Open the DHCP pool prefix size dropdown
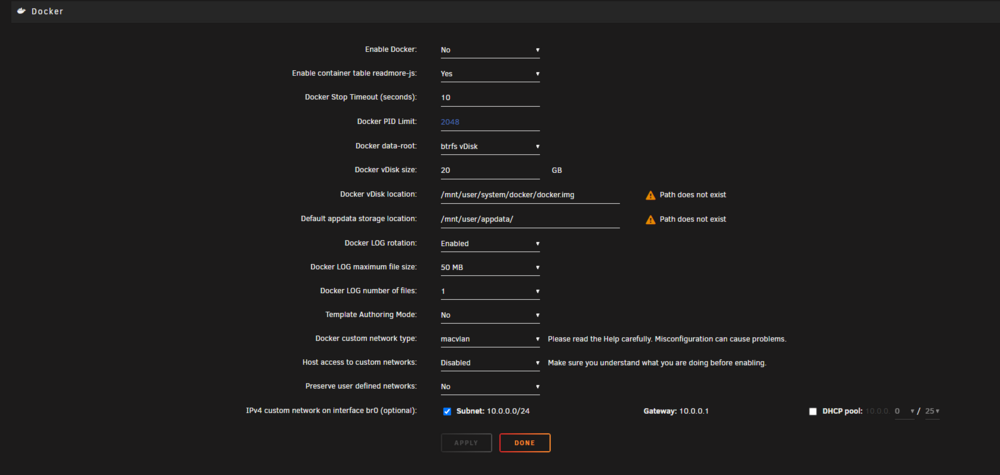Viewport: 1000px width, 475px height. pyautogui.click(x=932, y=411)
